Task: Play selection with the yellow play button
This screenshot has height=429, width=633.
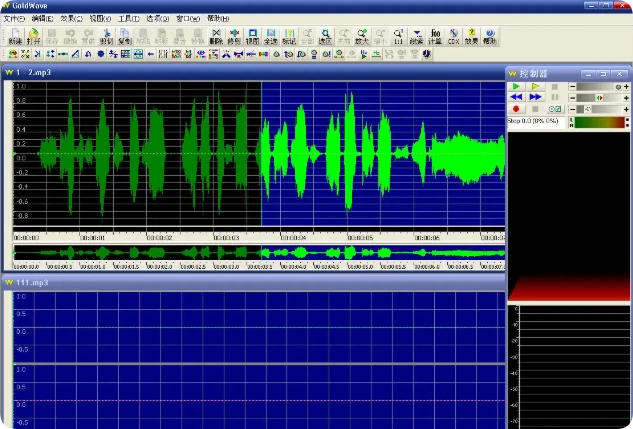Action: pyautogui.click(x=535, y=86)
